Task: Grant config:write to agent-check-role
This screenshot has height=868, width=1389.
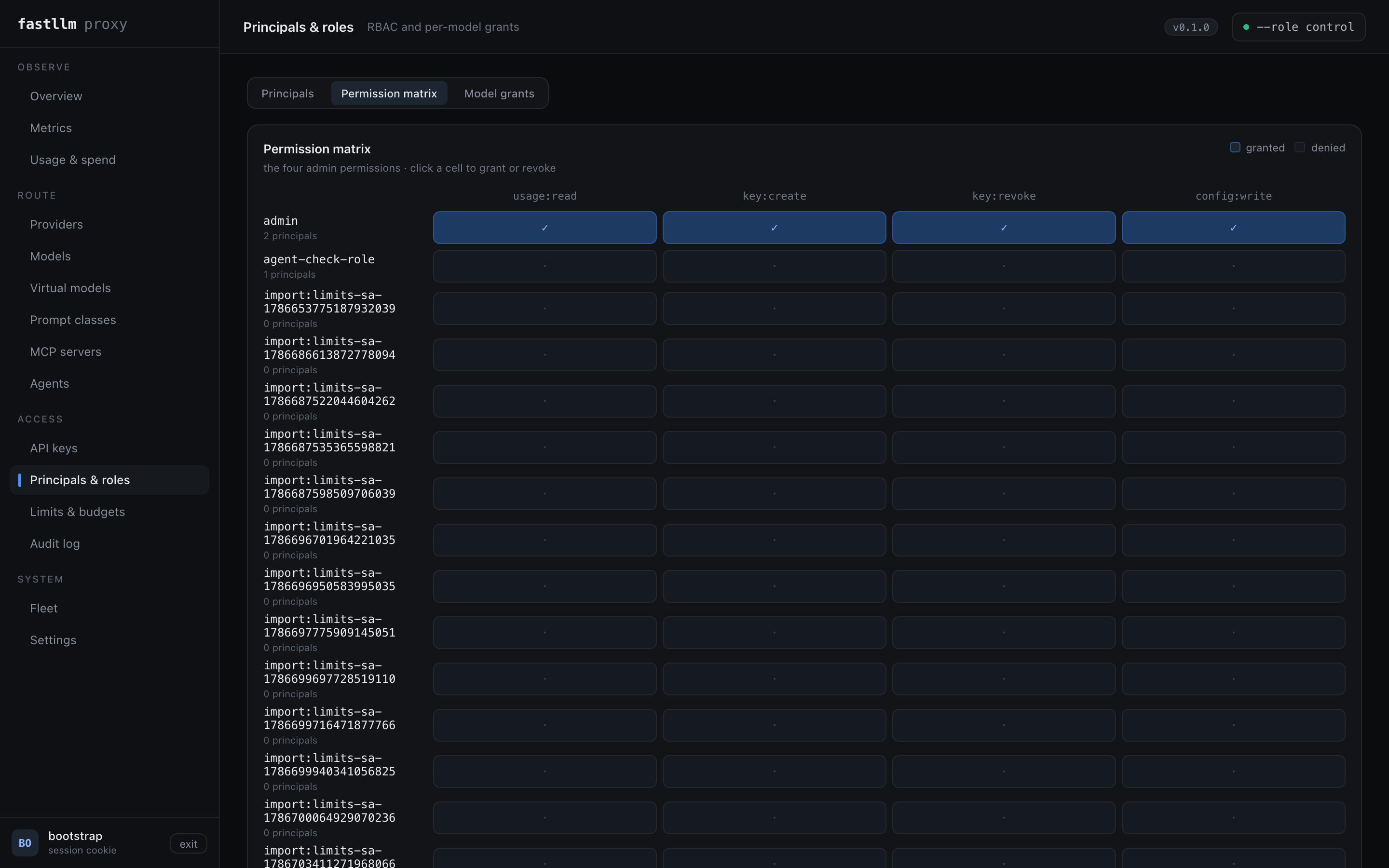Action: pos(1233,266)
